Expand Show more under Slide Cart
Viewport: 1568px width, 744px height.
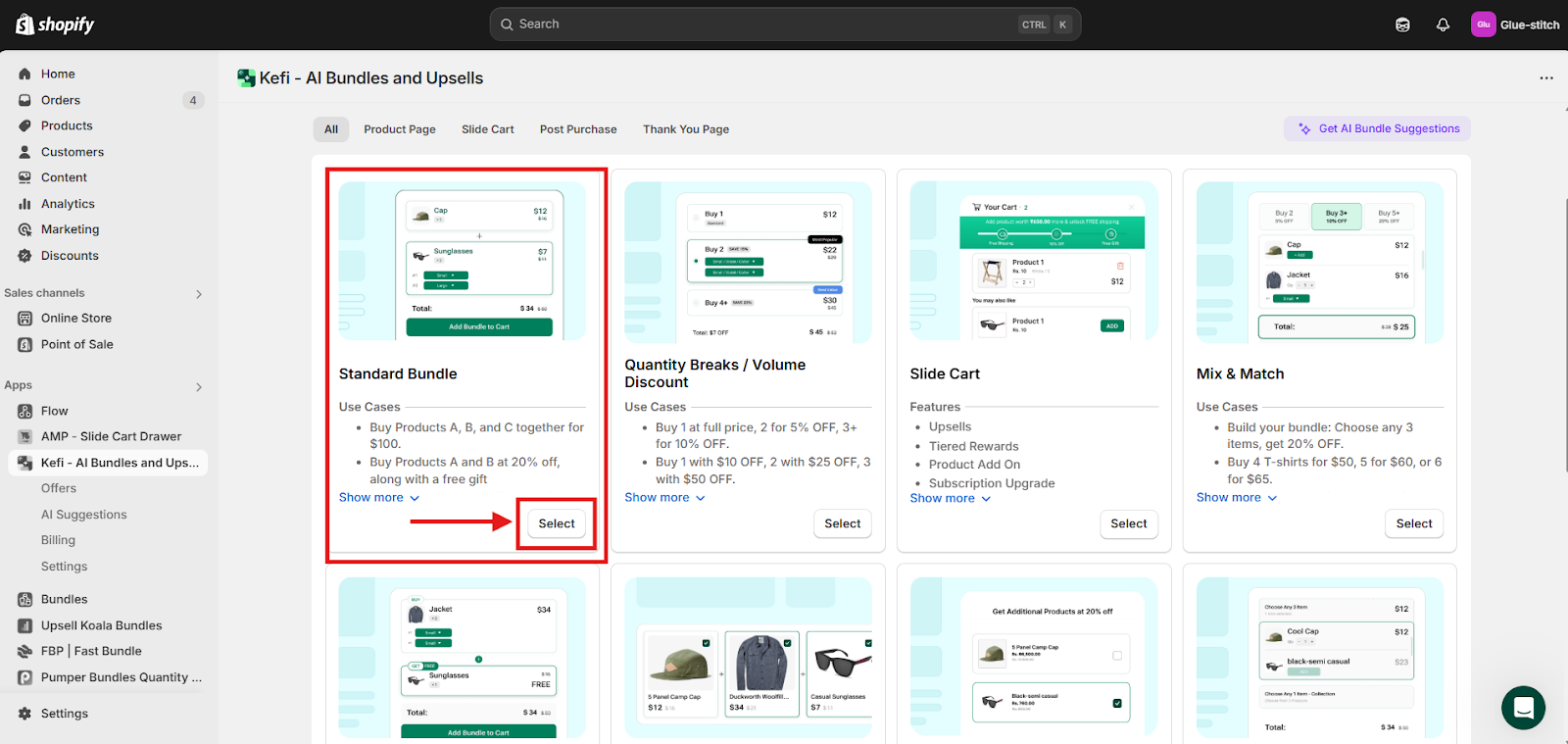pos(950,498)
